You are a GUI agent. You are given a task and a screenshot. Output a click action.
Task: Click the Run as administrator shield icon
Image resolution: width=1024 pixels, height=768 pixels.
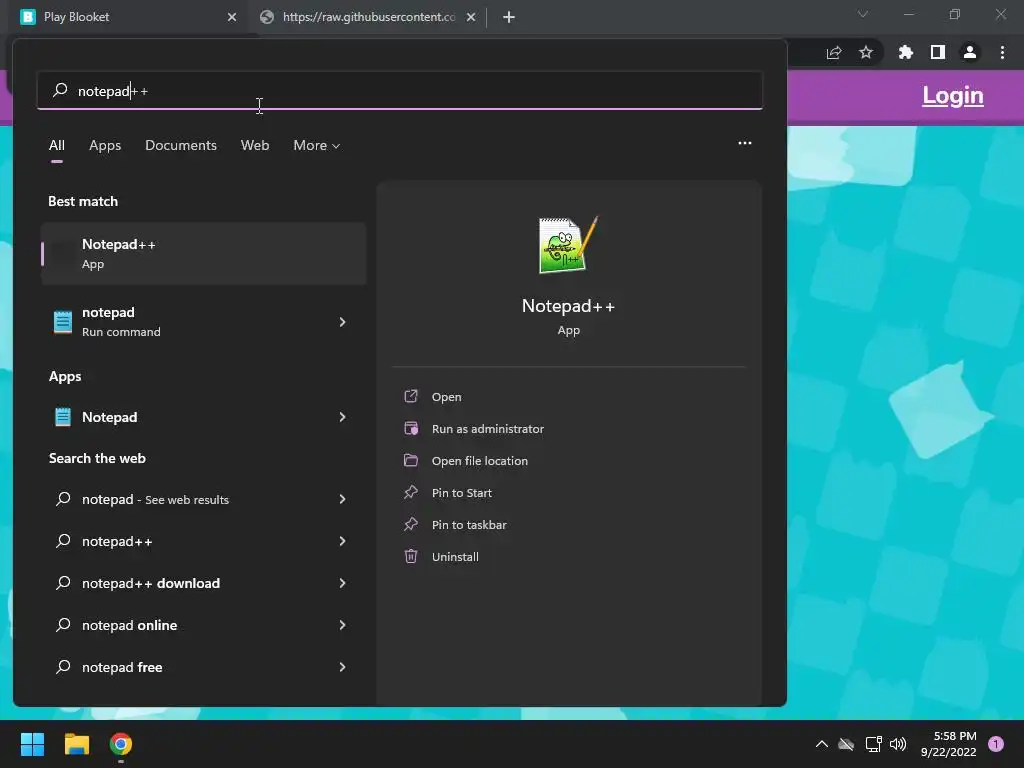pyautogui.click(x=411, y=428)
